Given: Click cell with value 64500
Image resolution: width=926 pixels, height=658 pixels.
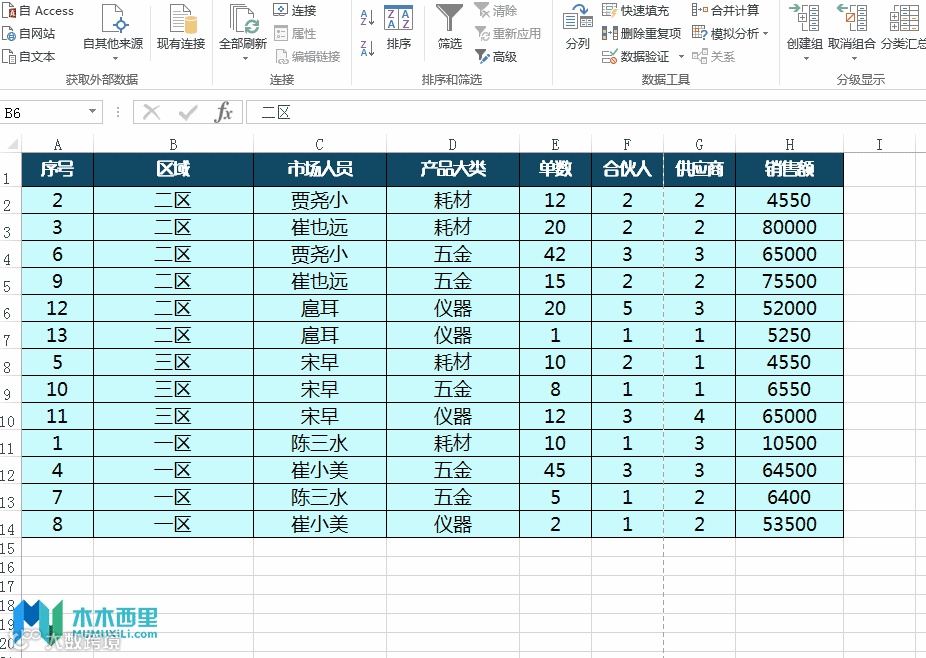Looking at the screenshot, I should coord(790,470).
